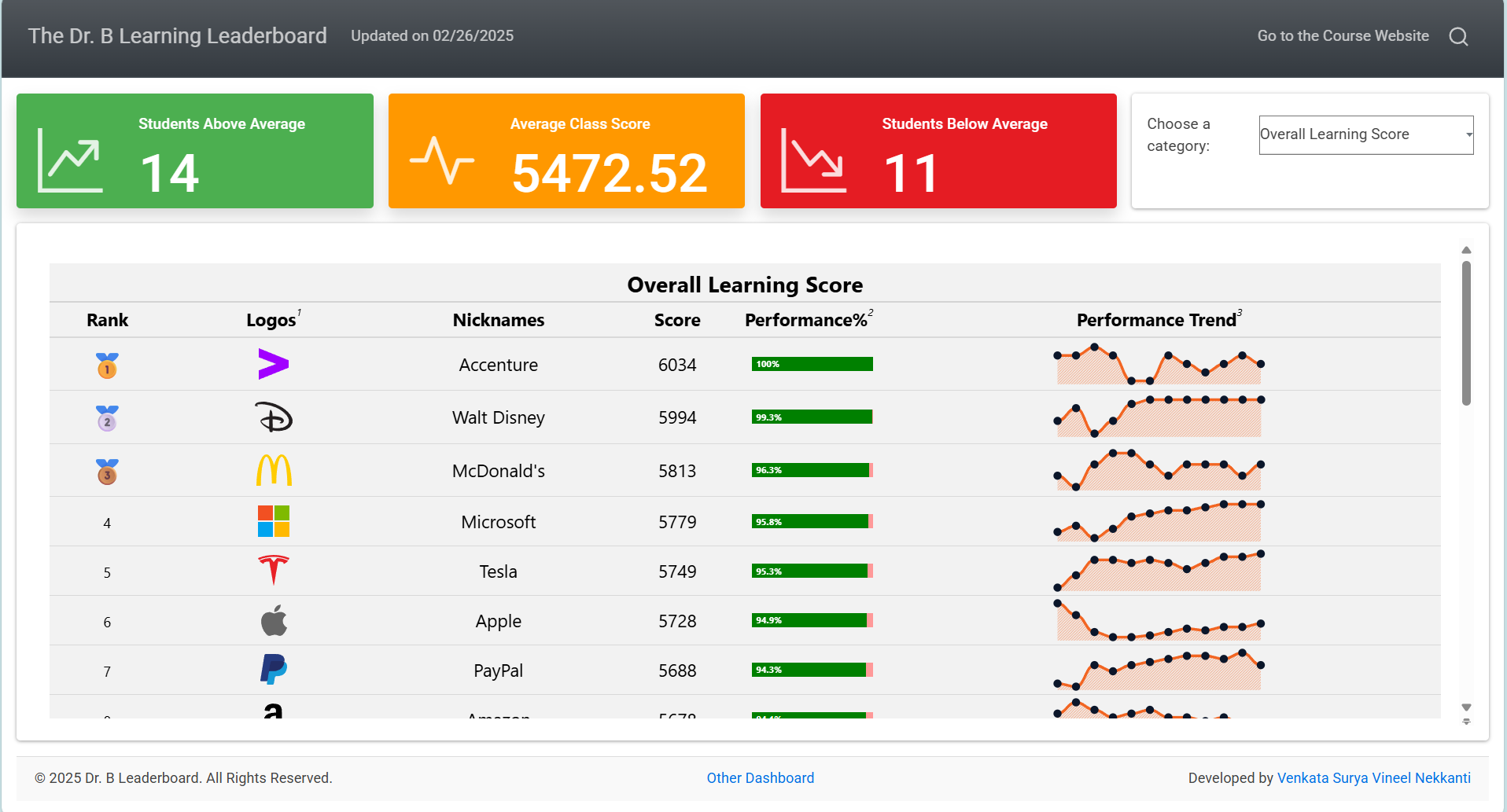Click the table vertical scrollbar thumb
This screenshot has width=1507, height=812.
coord(1466,333)
